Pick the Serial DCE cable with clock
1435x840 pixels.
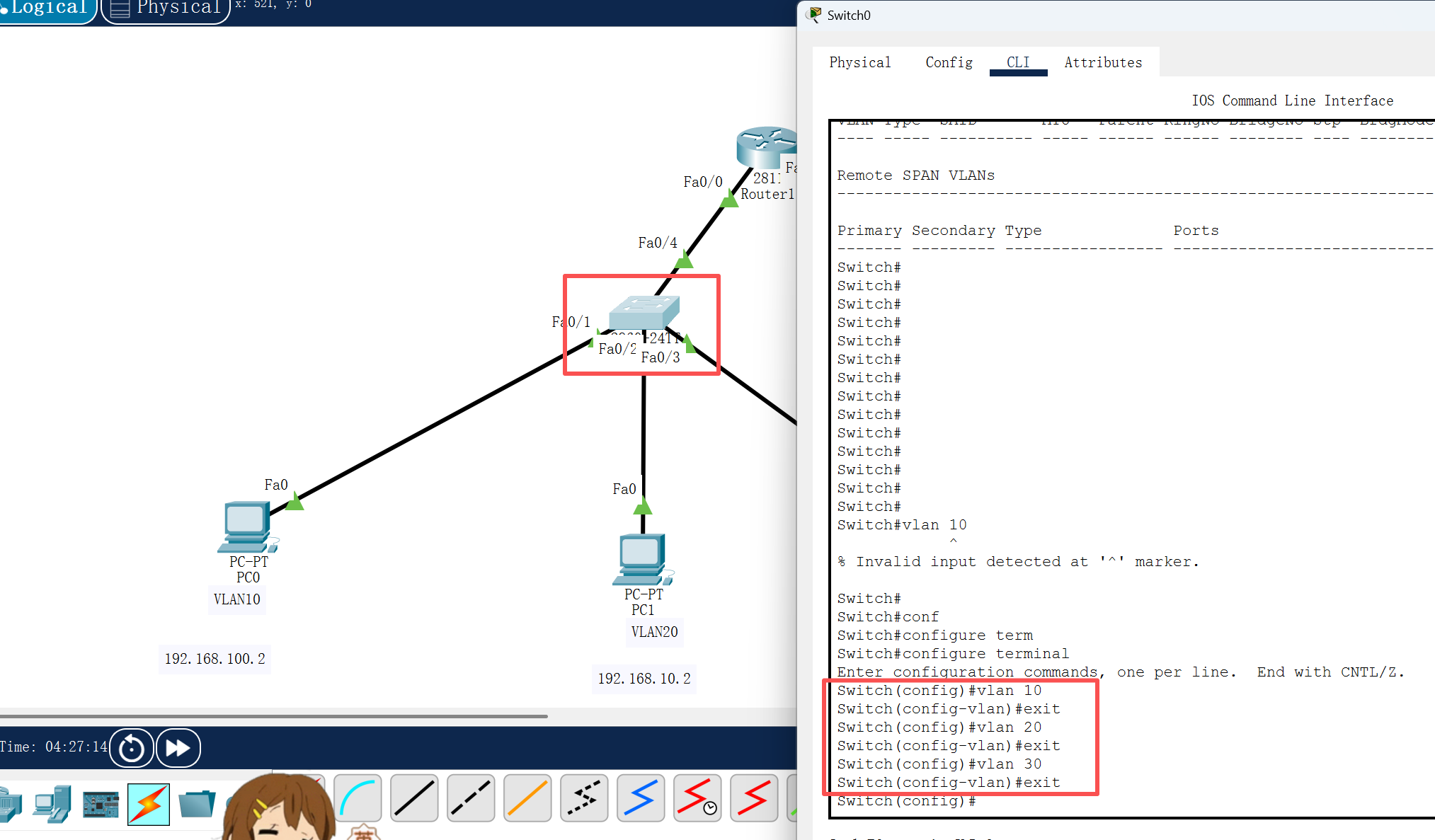pyautogui.click(x=697, y=798)
